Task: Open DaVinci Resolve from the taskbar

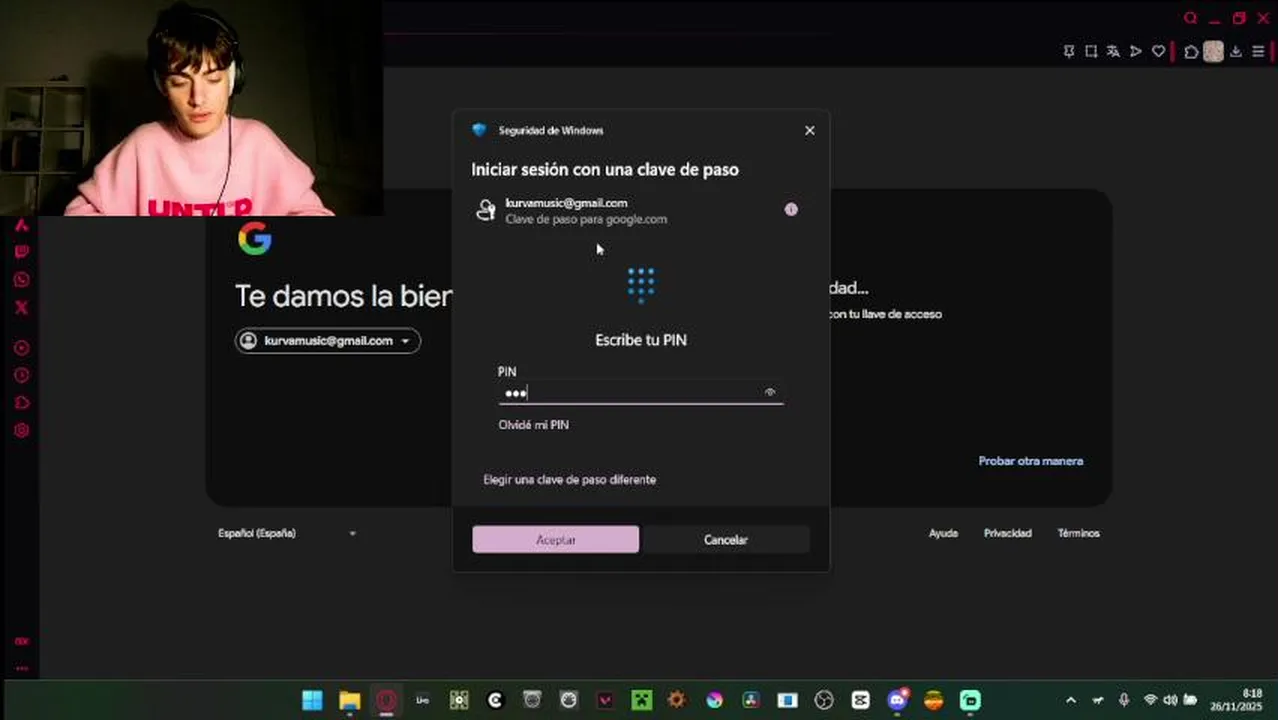Action: coord(751,700)
